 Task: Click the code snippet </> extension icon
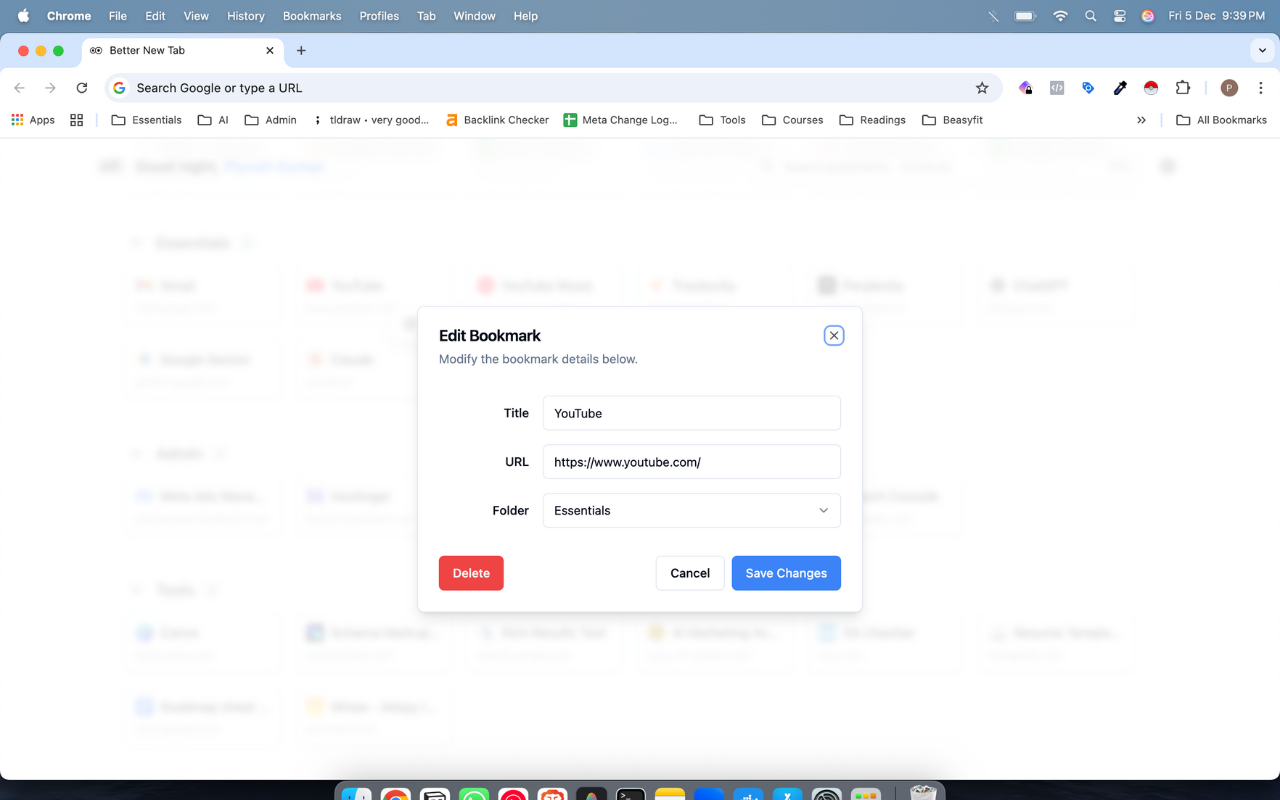pyautogui.click(x=1057, y=88)
